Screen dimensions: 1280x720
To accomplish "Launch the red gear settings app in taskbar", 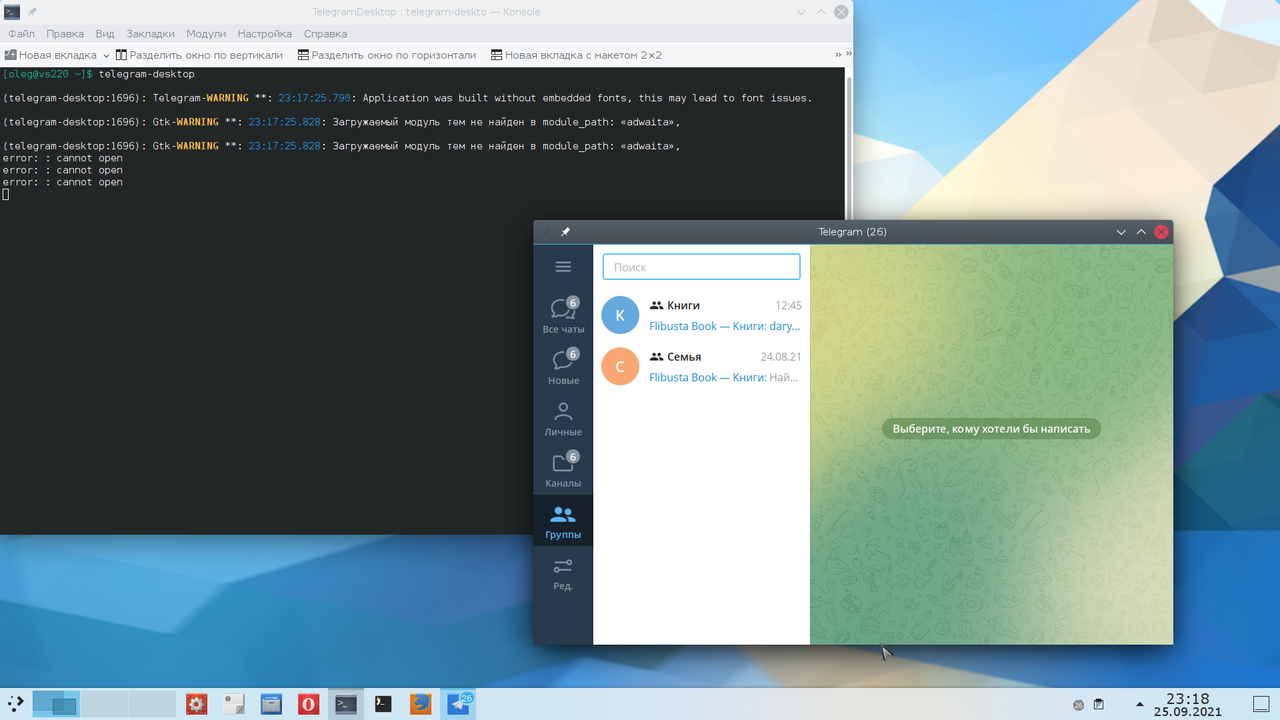I will click(x=196, y=704).
